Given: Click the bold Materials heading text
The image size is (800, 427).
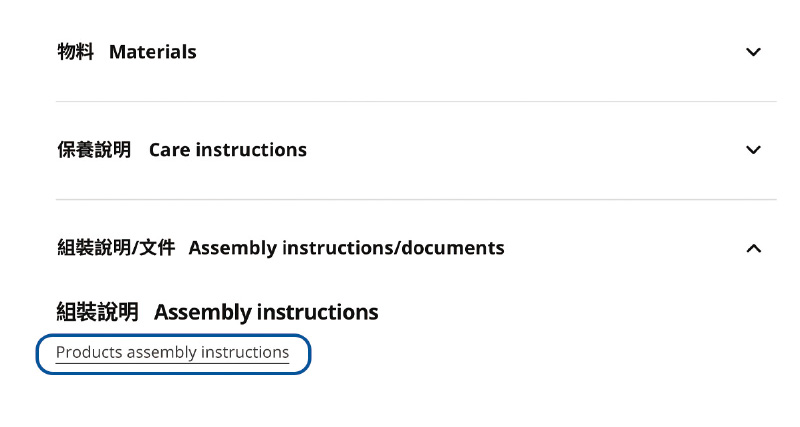Looking at the screenshot, I should (152, 52).
